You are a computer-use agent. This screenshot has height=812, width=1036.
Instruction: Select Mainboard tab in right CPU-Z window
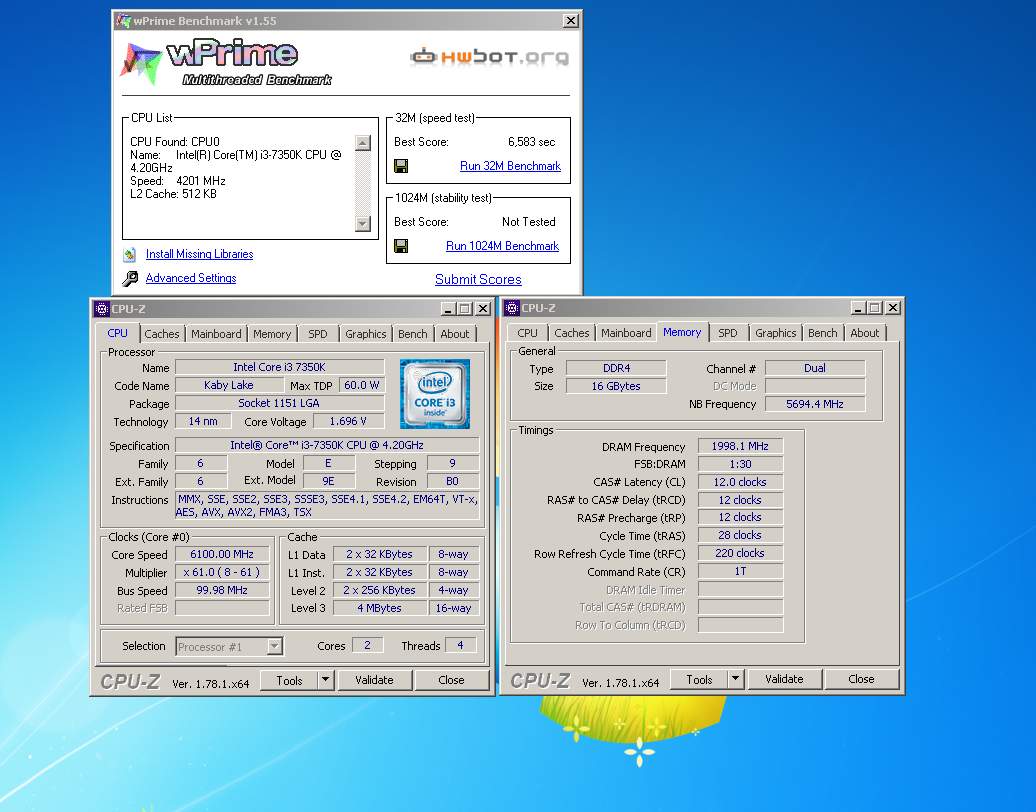pos(626,333)
